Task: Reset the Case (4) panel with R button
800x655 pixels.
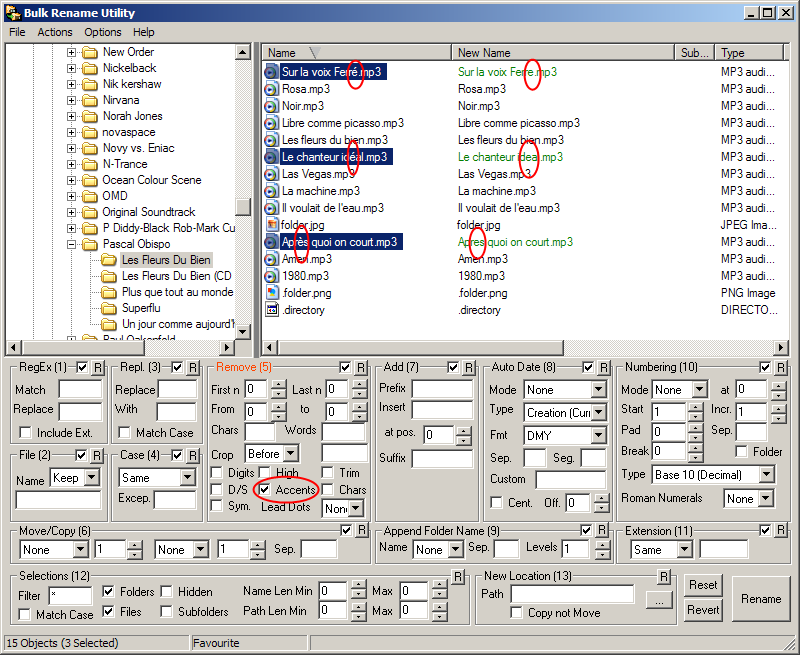Action: point(193,455)
